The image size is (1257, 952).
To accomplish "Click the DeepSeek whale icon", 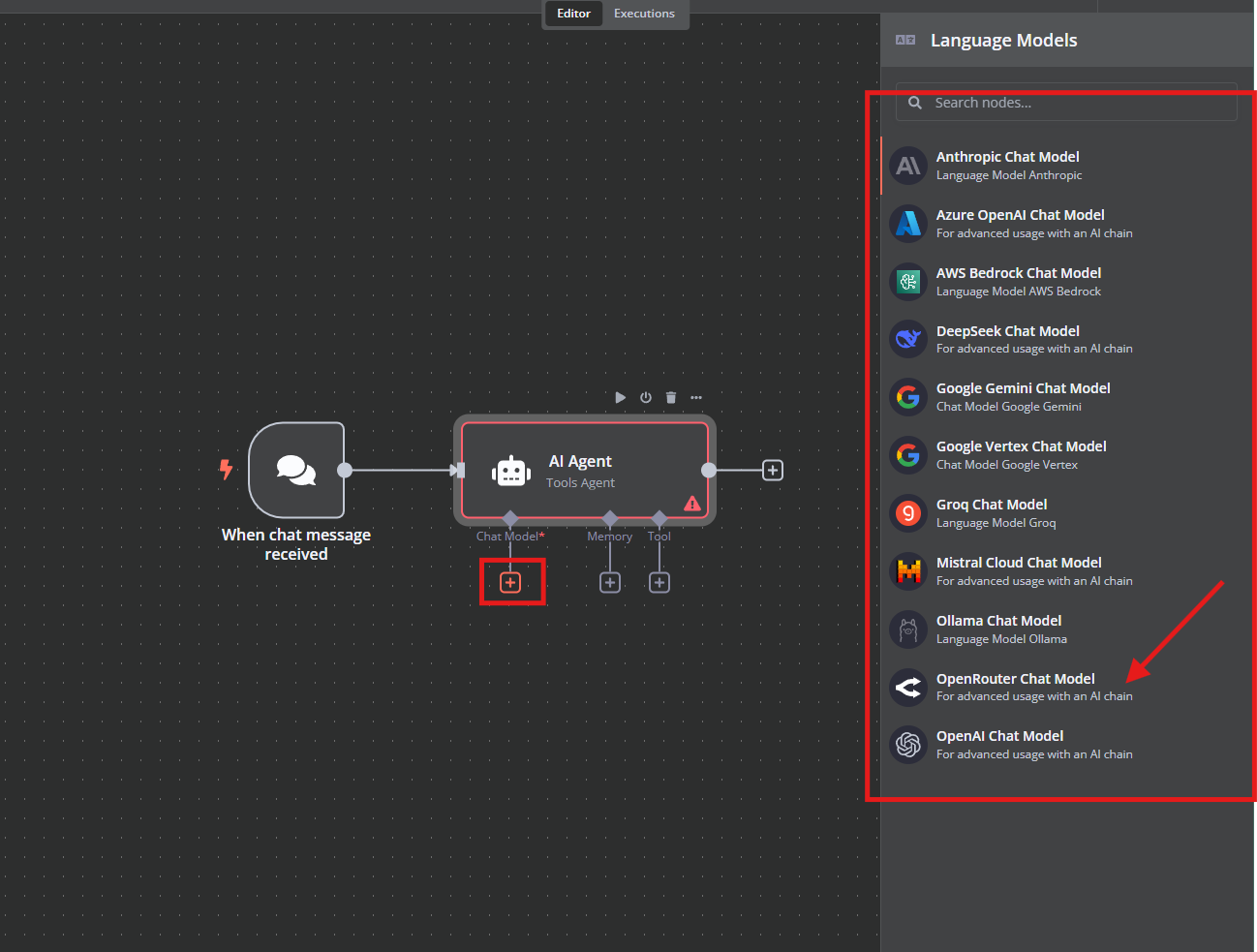I will (908, 339).
